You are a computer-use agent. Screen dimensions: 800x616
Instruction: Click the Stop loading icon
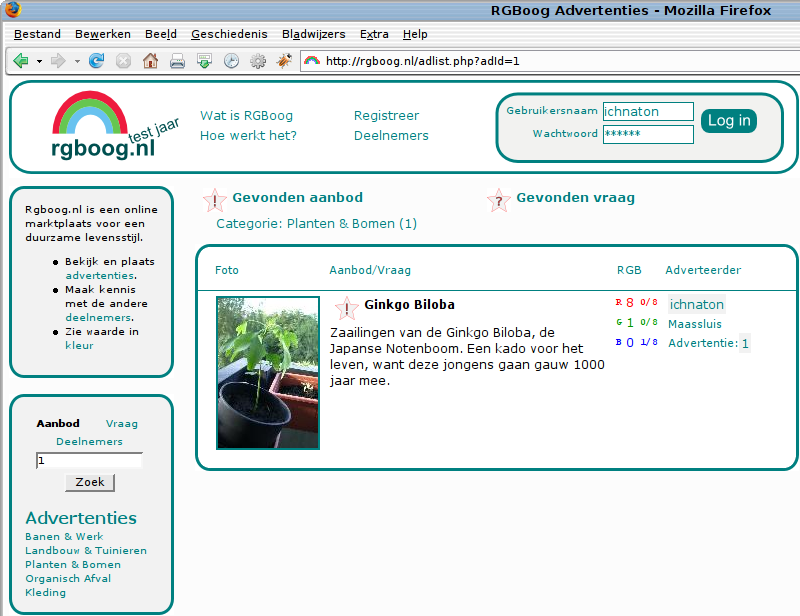tap(123, 61)
